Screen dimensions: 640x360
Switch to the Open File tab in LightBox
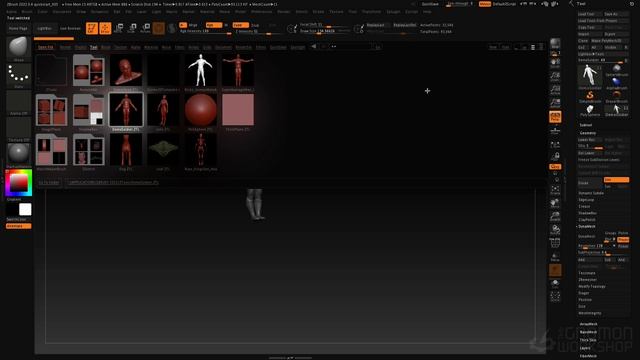coord(45,47)
